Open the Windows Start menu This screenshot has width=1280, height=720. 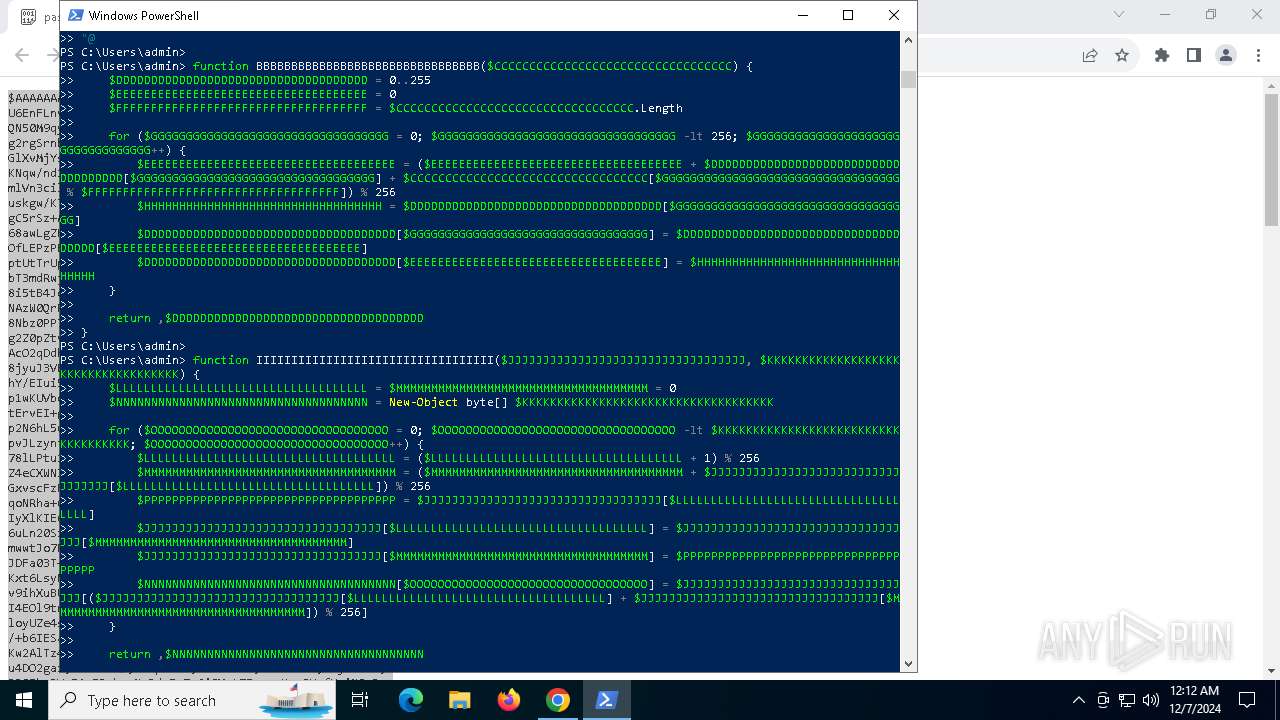click(x=24, y=700)
